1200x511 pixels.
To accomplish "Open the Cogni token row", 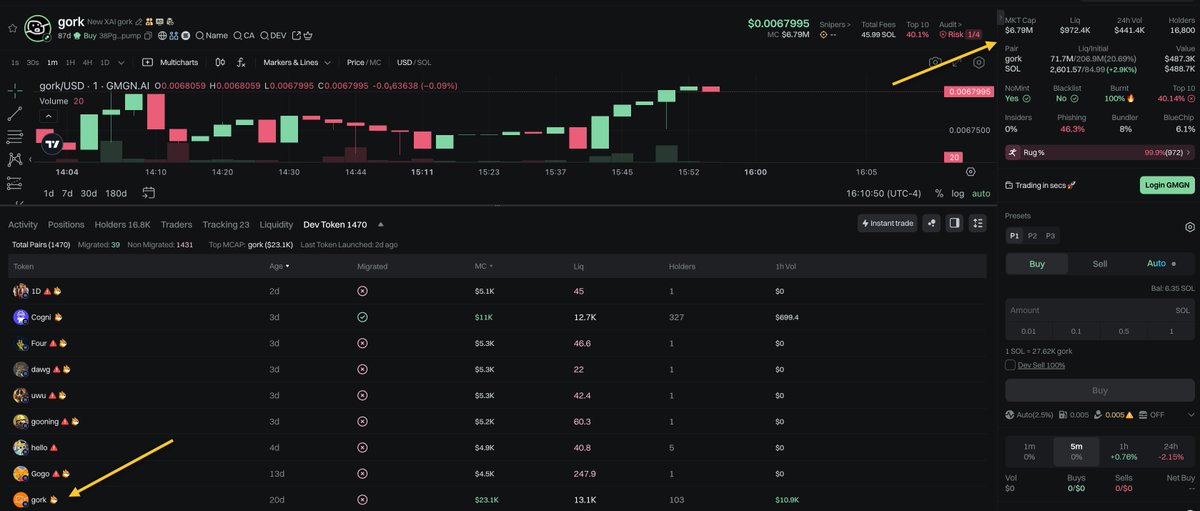I will [498, 317].
